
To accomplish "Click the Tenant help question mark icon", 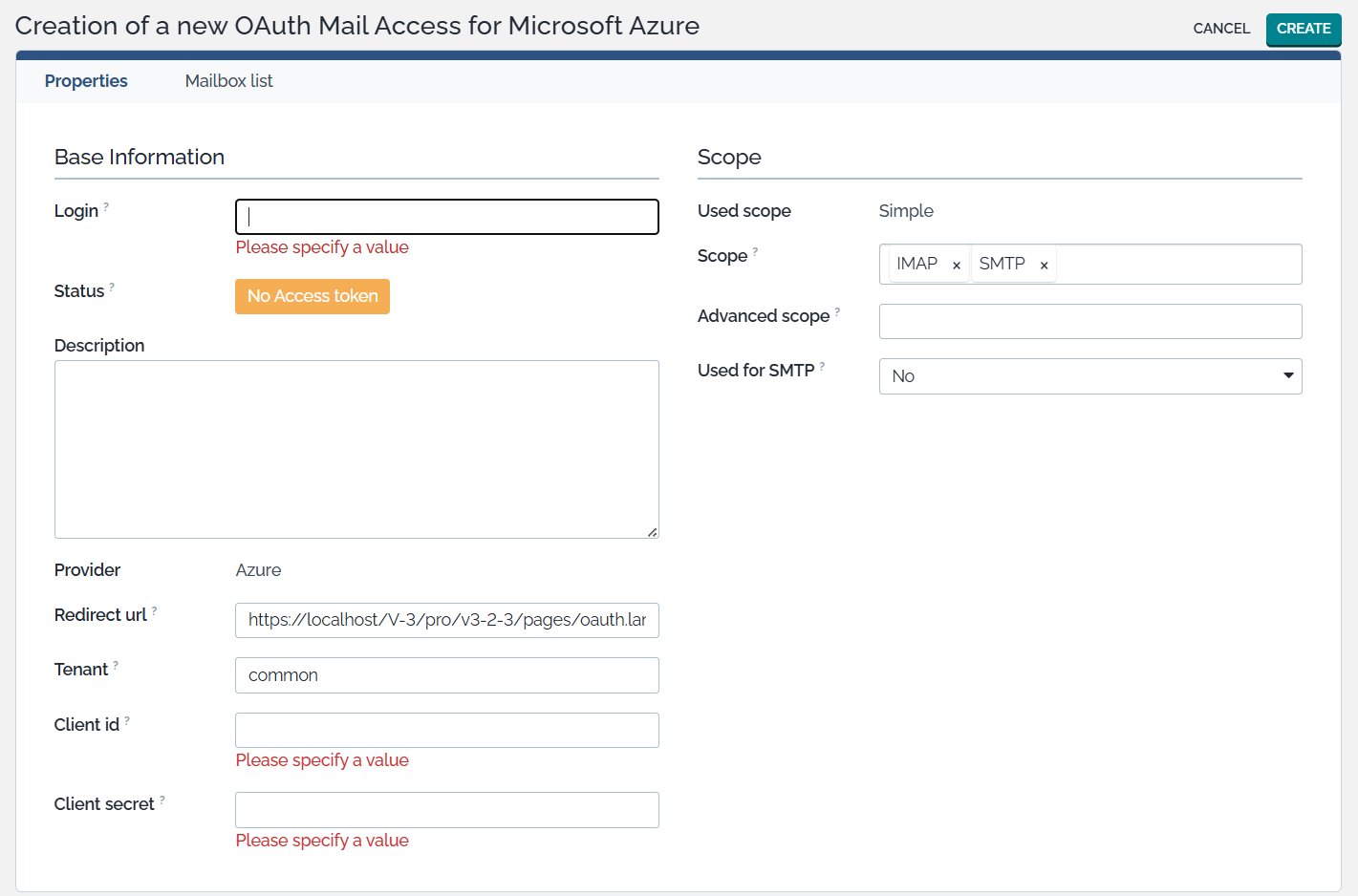I will 116,664.
